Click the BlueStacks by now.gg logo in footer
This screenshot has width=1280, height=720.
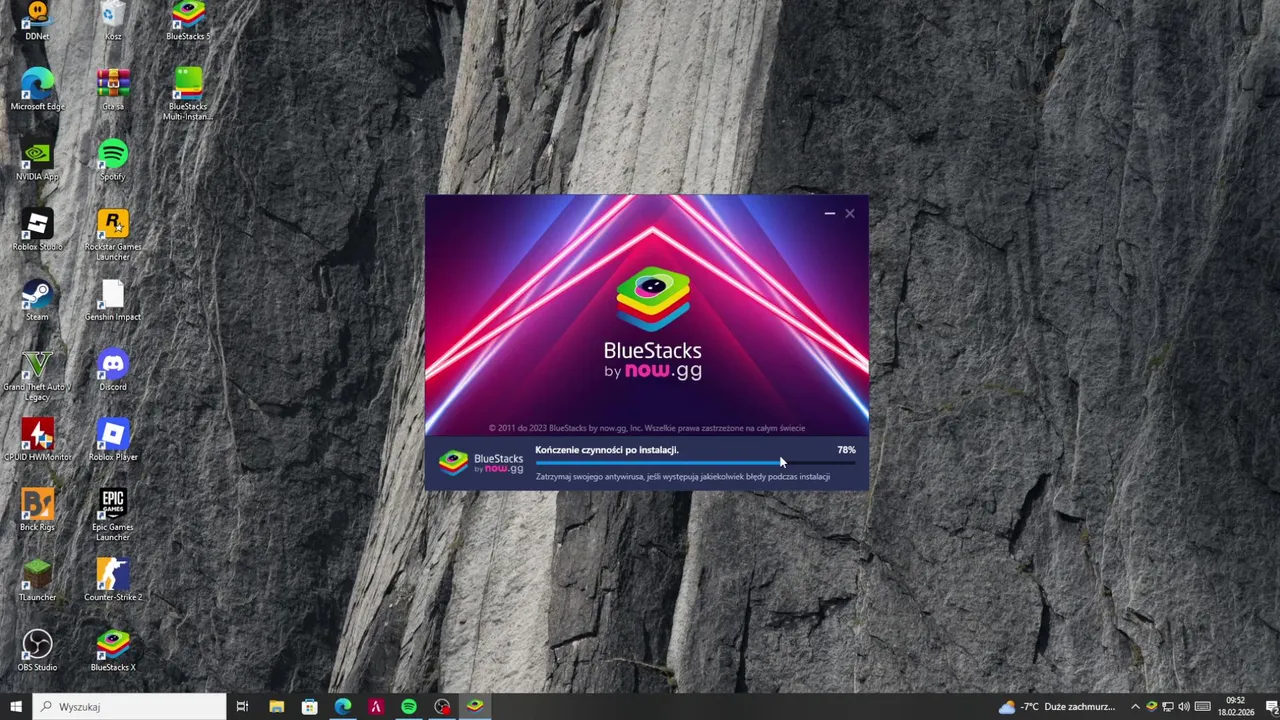tap(482, 462)
